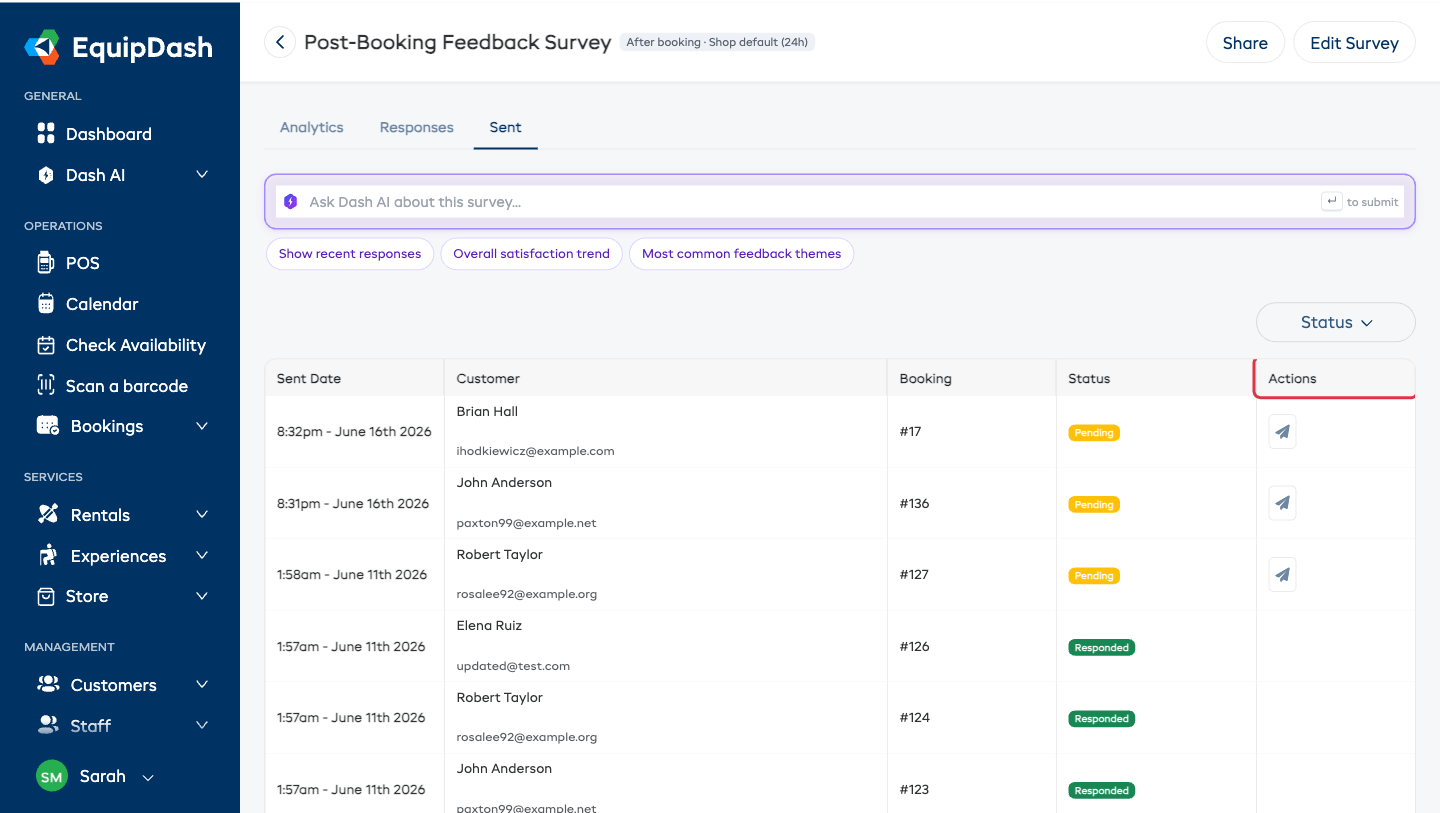Screen dimensions: 1440x813
Task: Click the Bookings calendar icon
Action: tap(47, 426)
